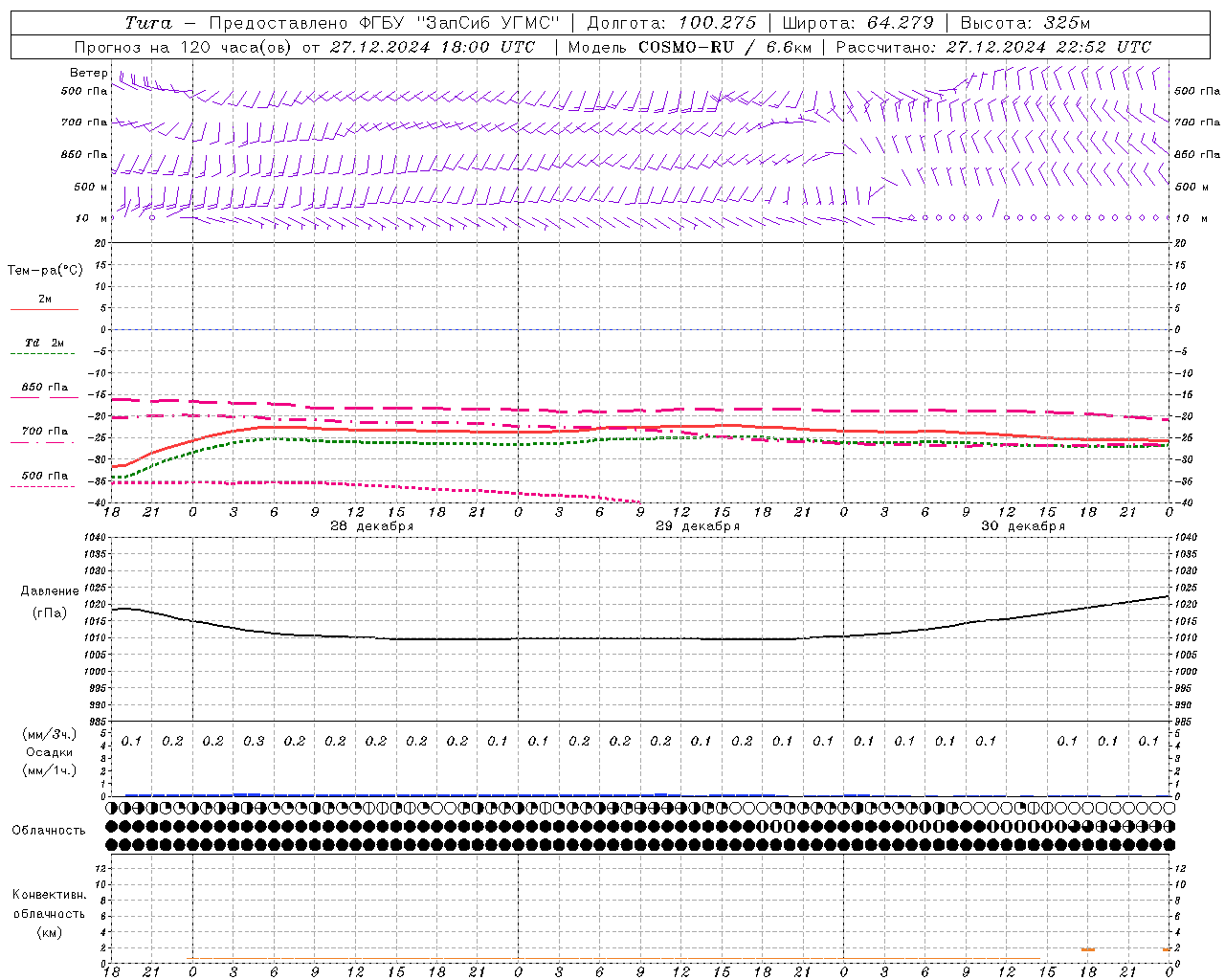Click the elevation text "Высота: 325м"
Image resolution: width=1225 pixels, height=980 pixels.
pos(1025,23)
